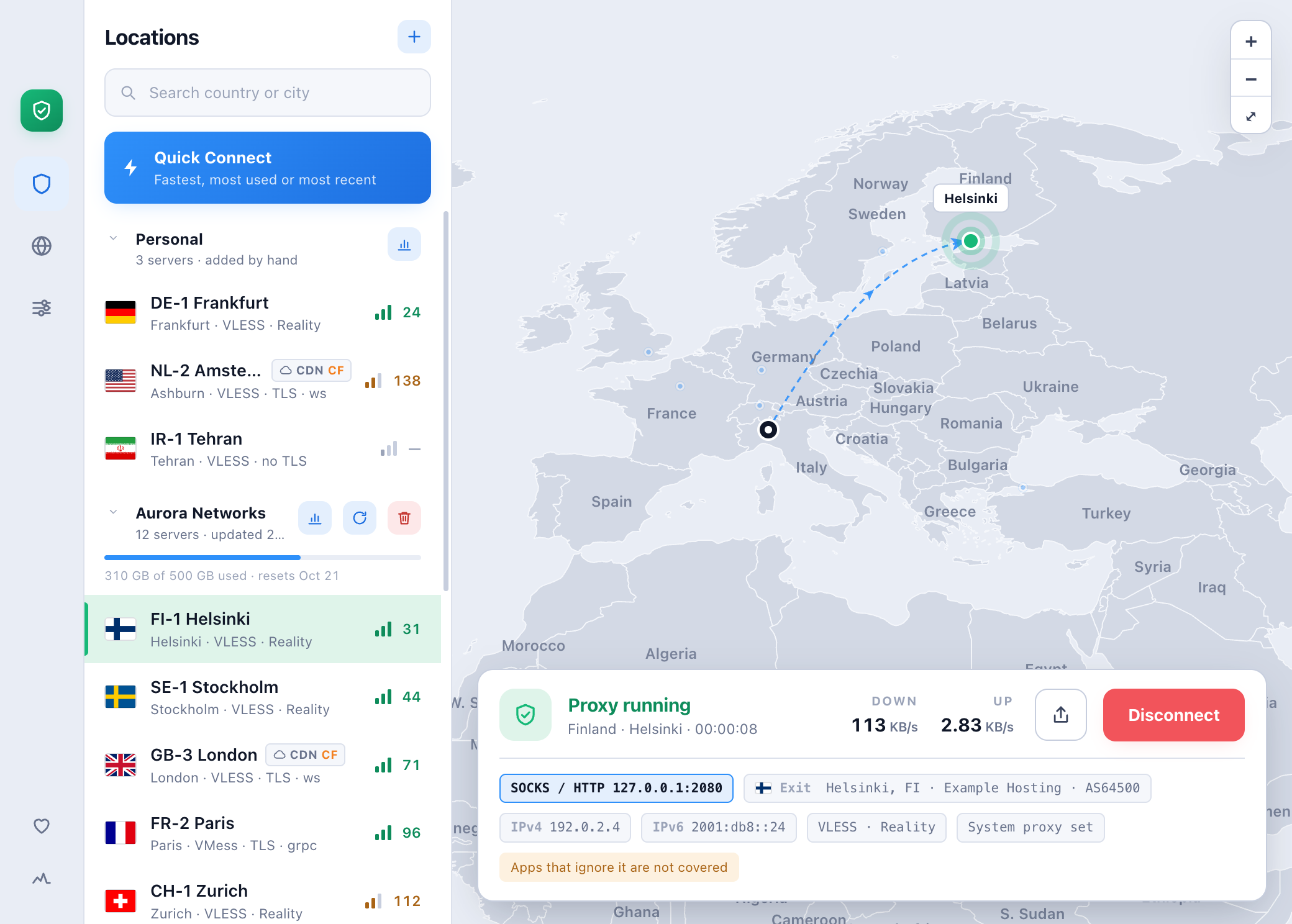This screenshot has height=924, width=1292.
Task: Focus the Search country or city field
Action: (x=268, y=93)
